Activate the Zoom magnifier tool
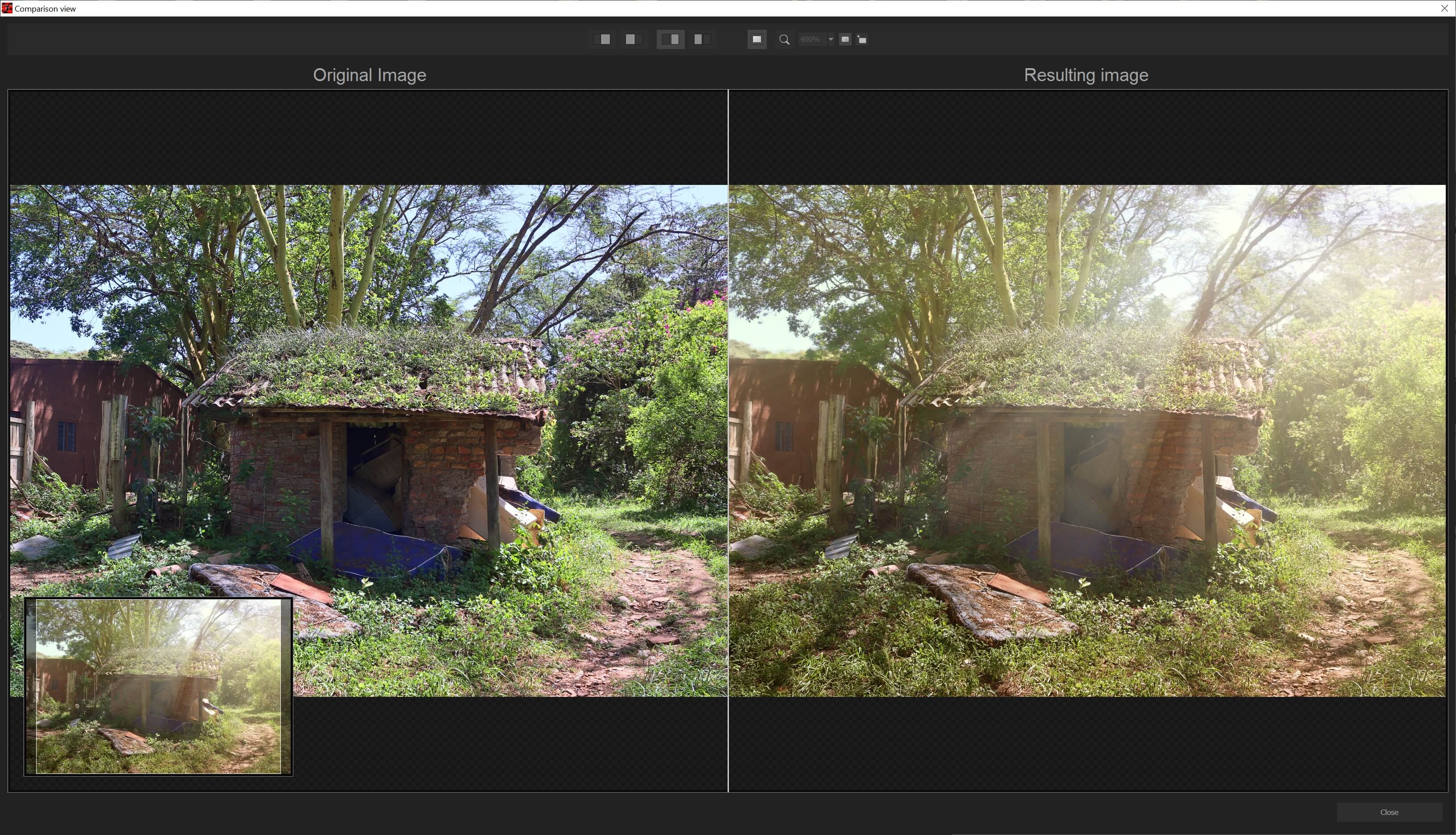The width and height of the screenshot is (1456, 835). [x=784, y=39]
